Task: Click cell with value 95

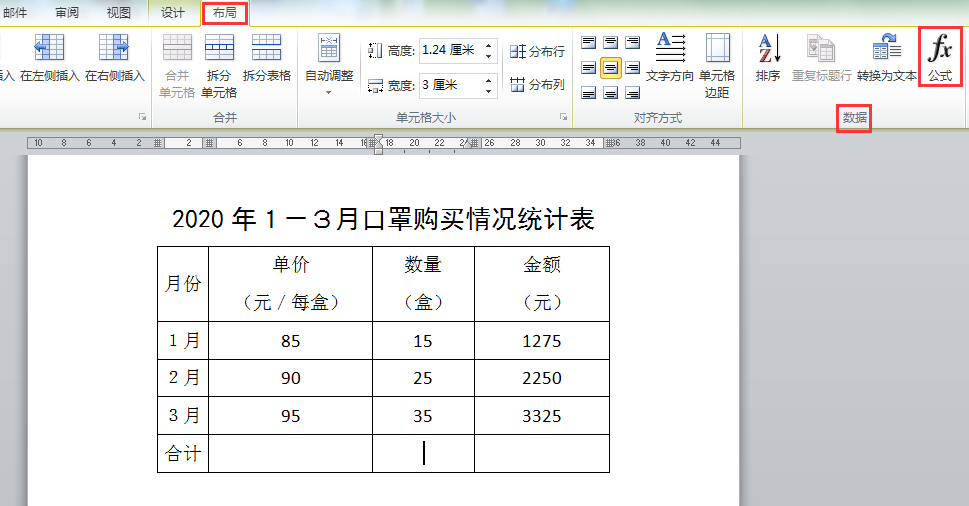Action: [290, 416]
